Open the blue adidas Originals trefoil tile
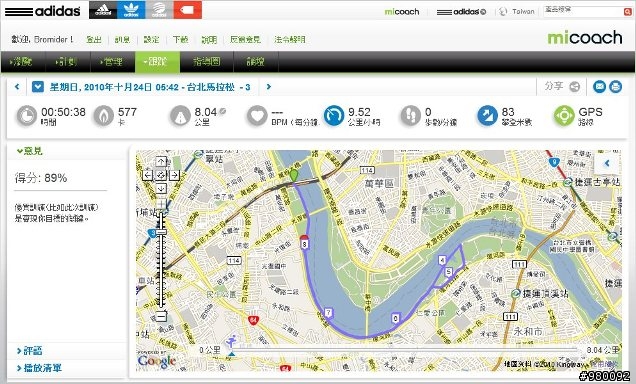The height and width of the screenshot is (384, 636). coord(131,10)
